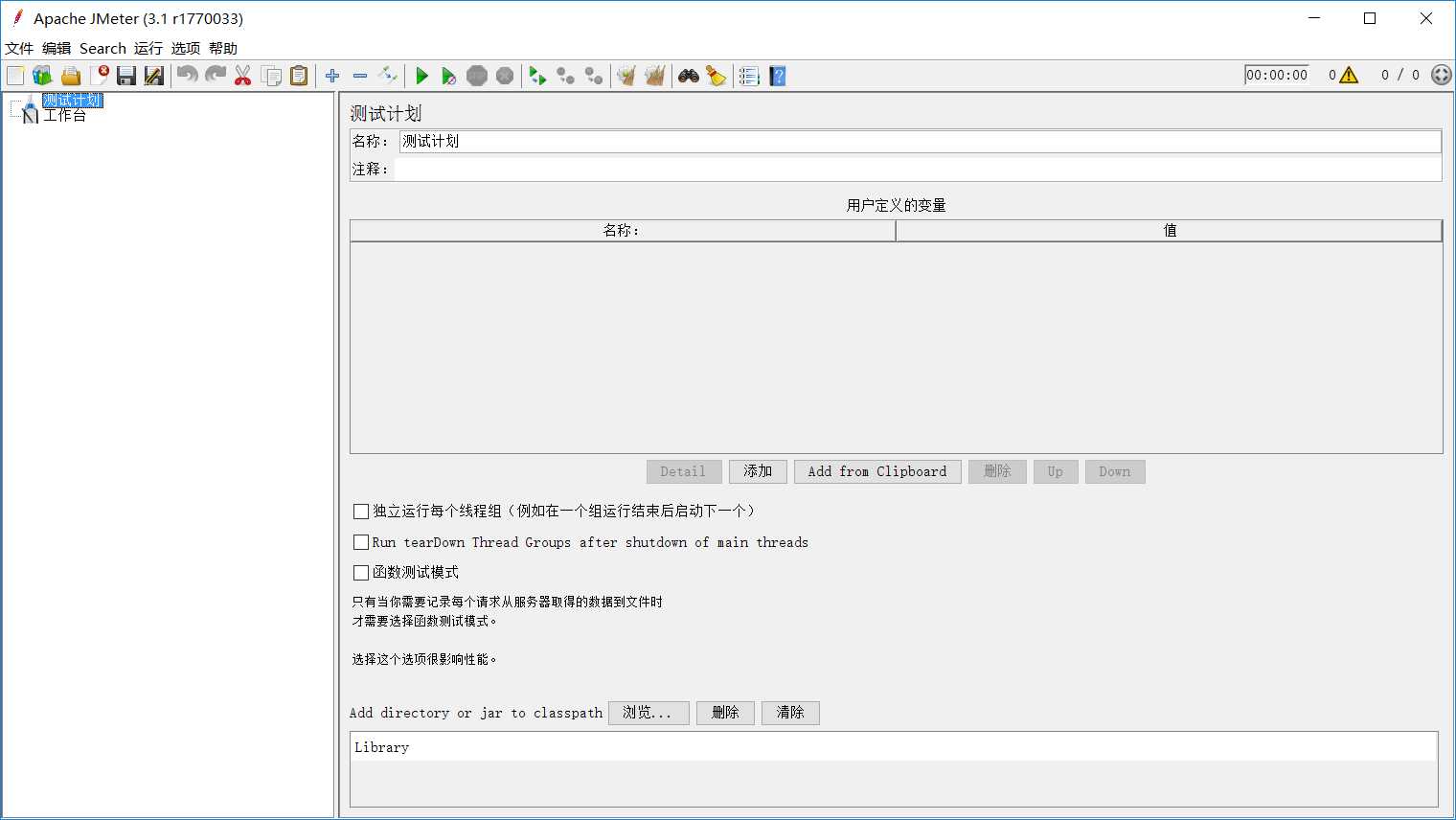Click the Toggle enable/disable icon
The height and width of the screenshot is (820, 1456).
click(388, 76)
